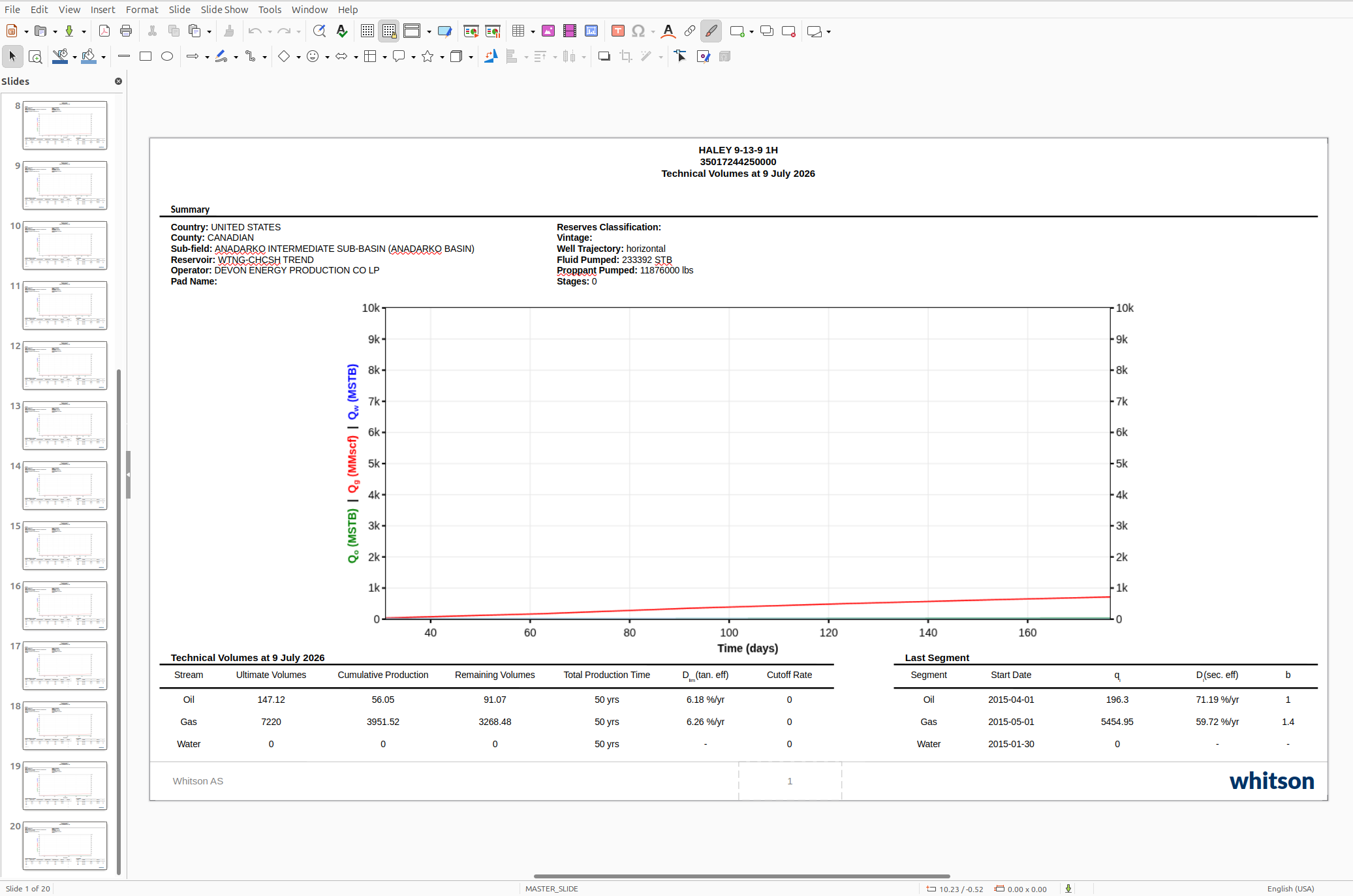Open the recent documents dropdown arrow

click(x=55, y=32)
